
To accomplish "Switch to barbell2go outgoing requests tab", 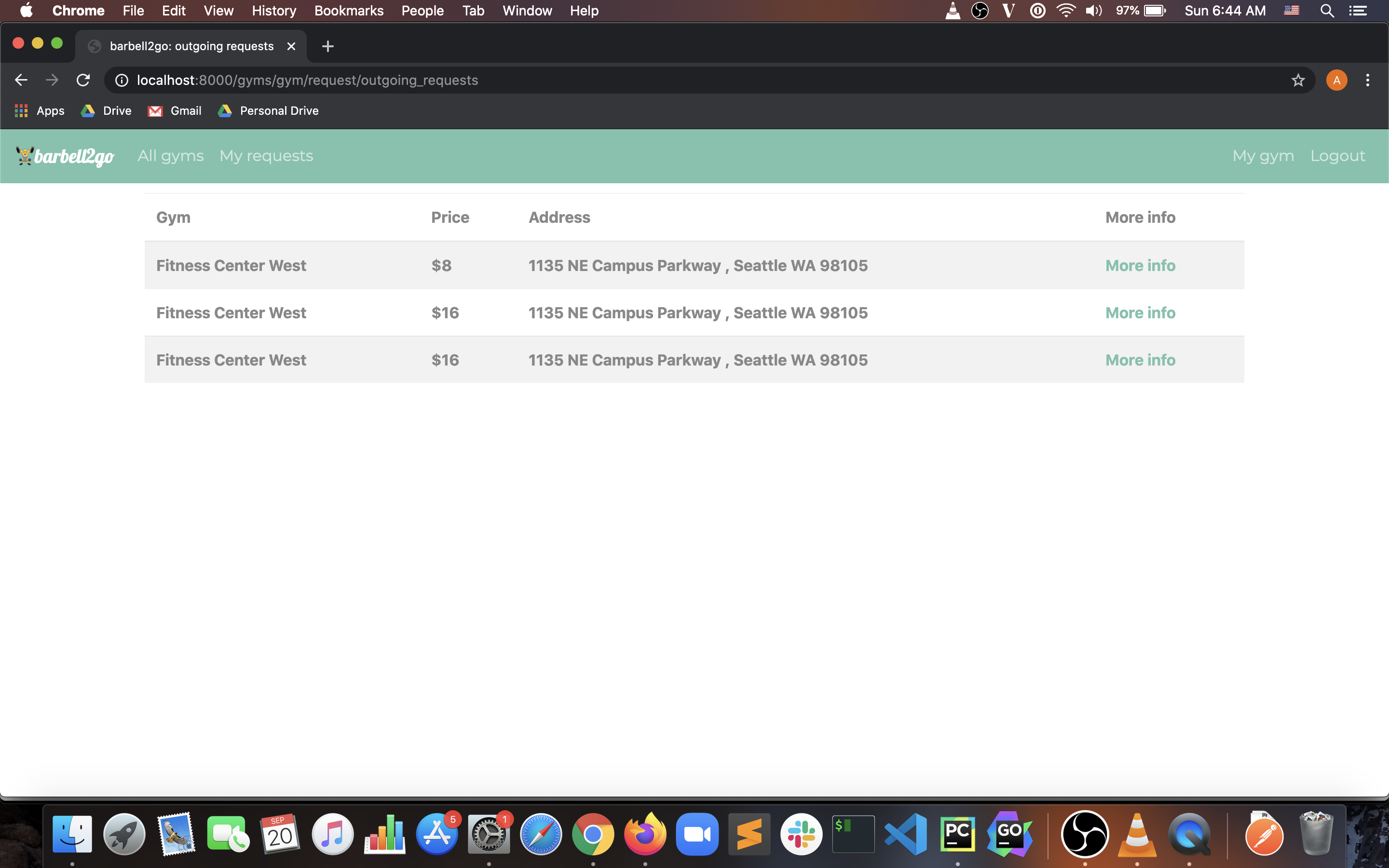I will (191, 46).
